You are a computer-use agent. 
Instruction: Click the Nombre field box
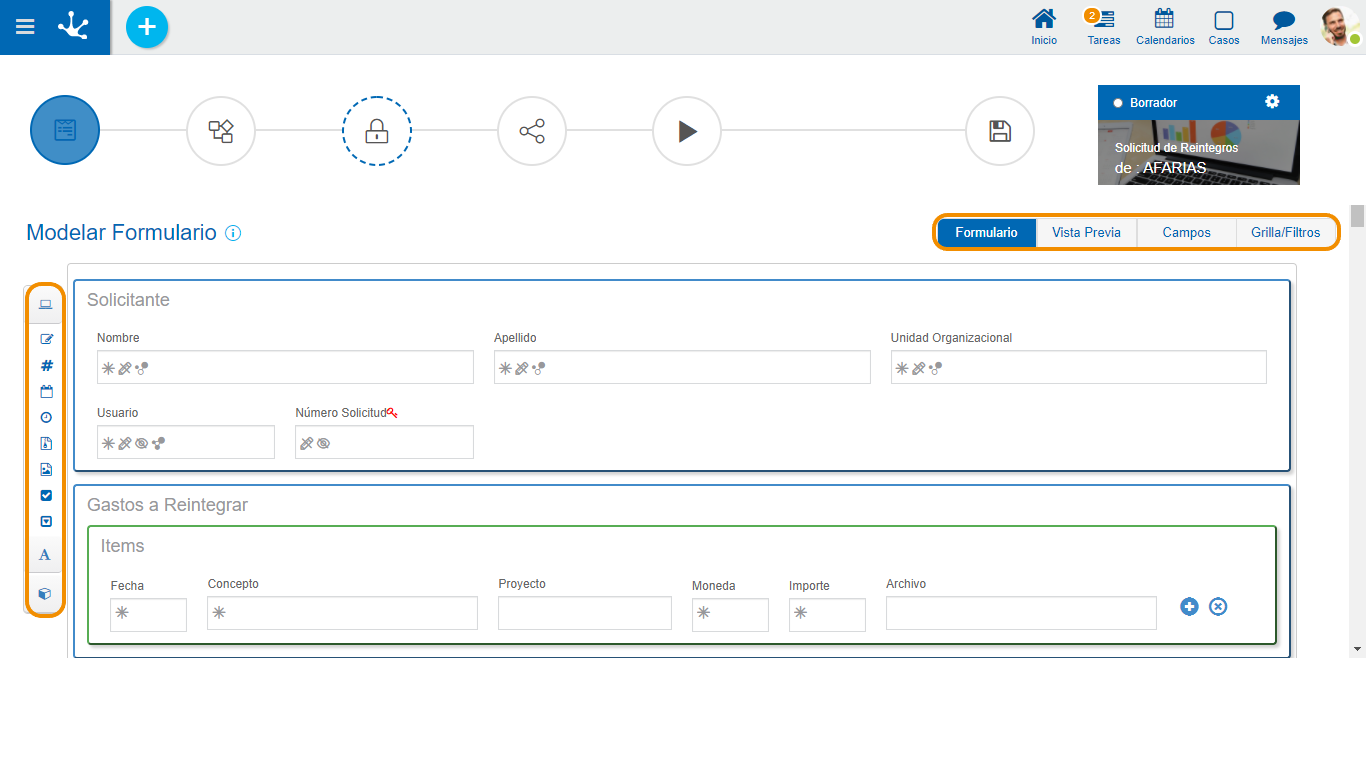(285, 367)
